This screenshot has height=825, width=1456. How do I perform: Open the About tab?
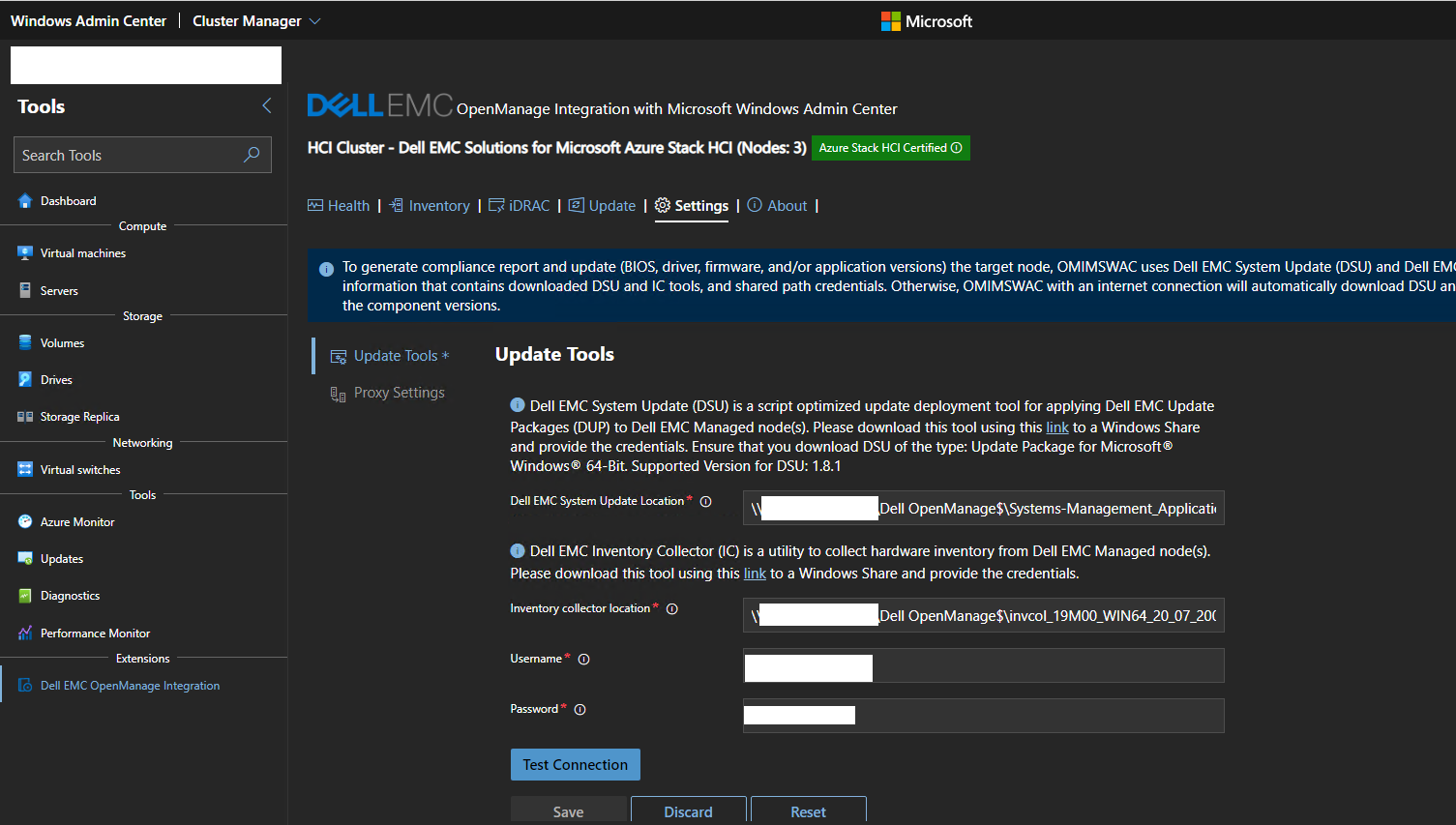777,205
